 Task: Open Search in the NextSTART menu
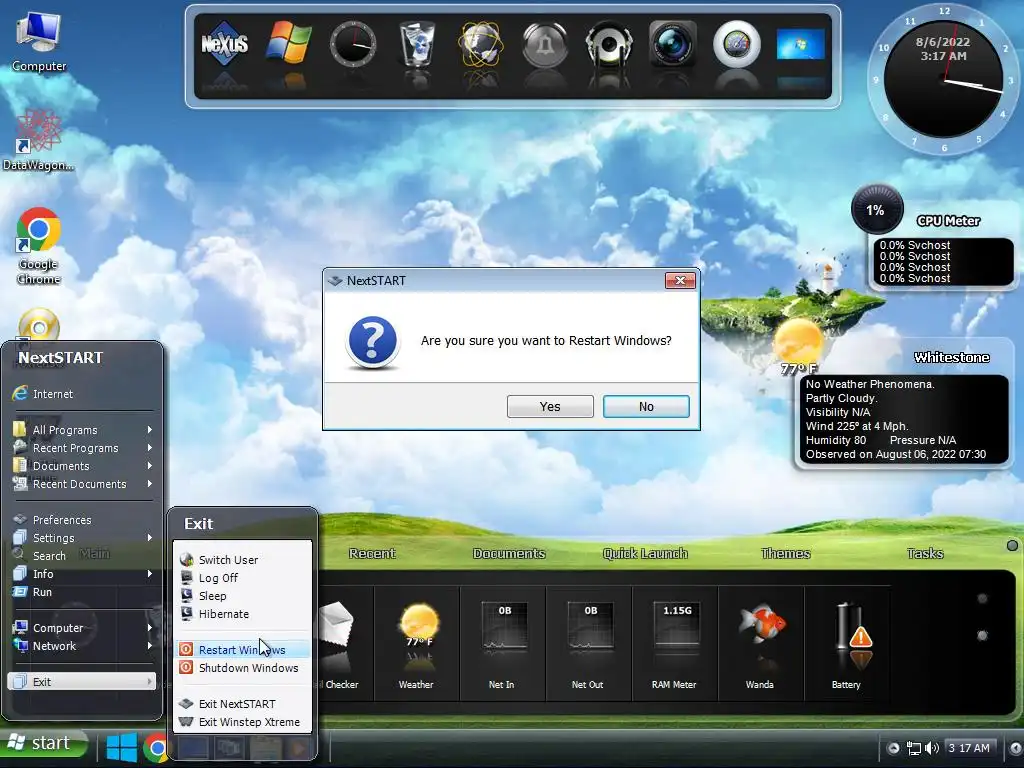tap(82, 556)
